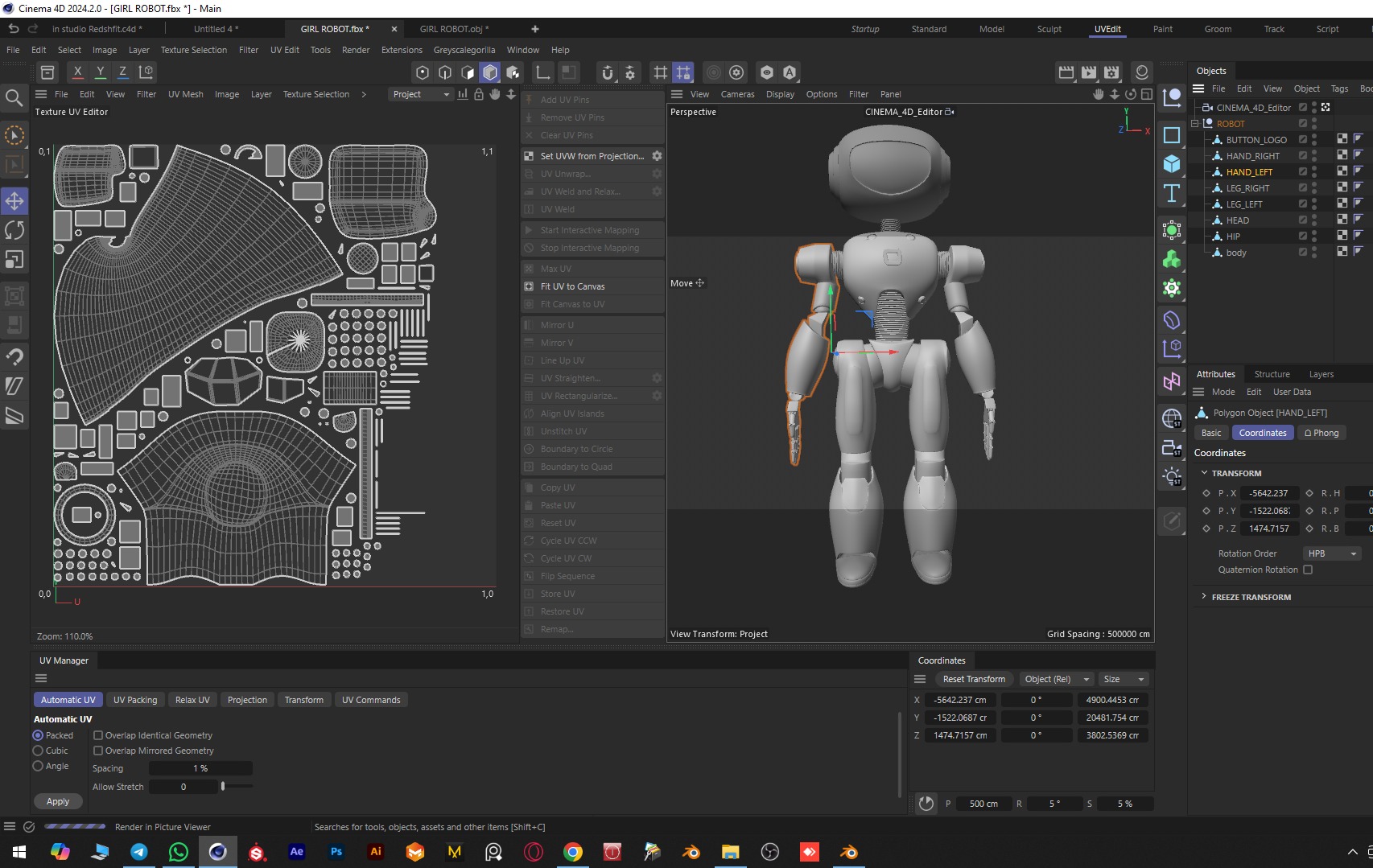This screenshot has width=1373, height=868.
Task: Expand the FREEZE TRANSFORM section
Action: tap(1204, 597)
